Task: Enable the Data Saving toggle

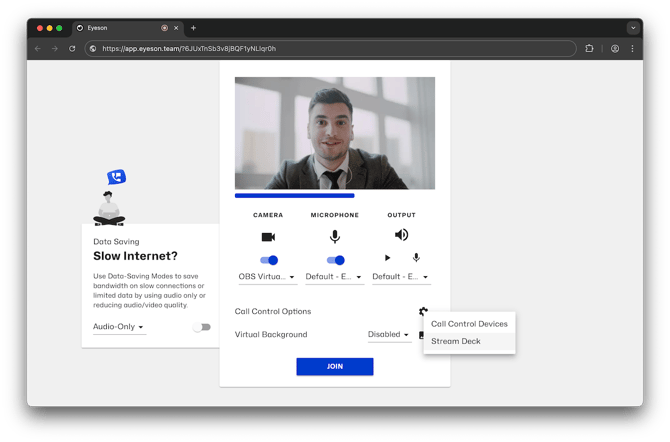Action: [x=202, y=327]
